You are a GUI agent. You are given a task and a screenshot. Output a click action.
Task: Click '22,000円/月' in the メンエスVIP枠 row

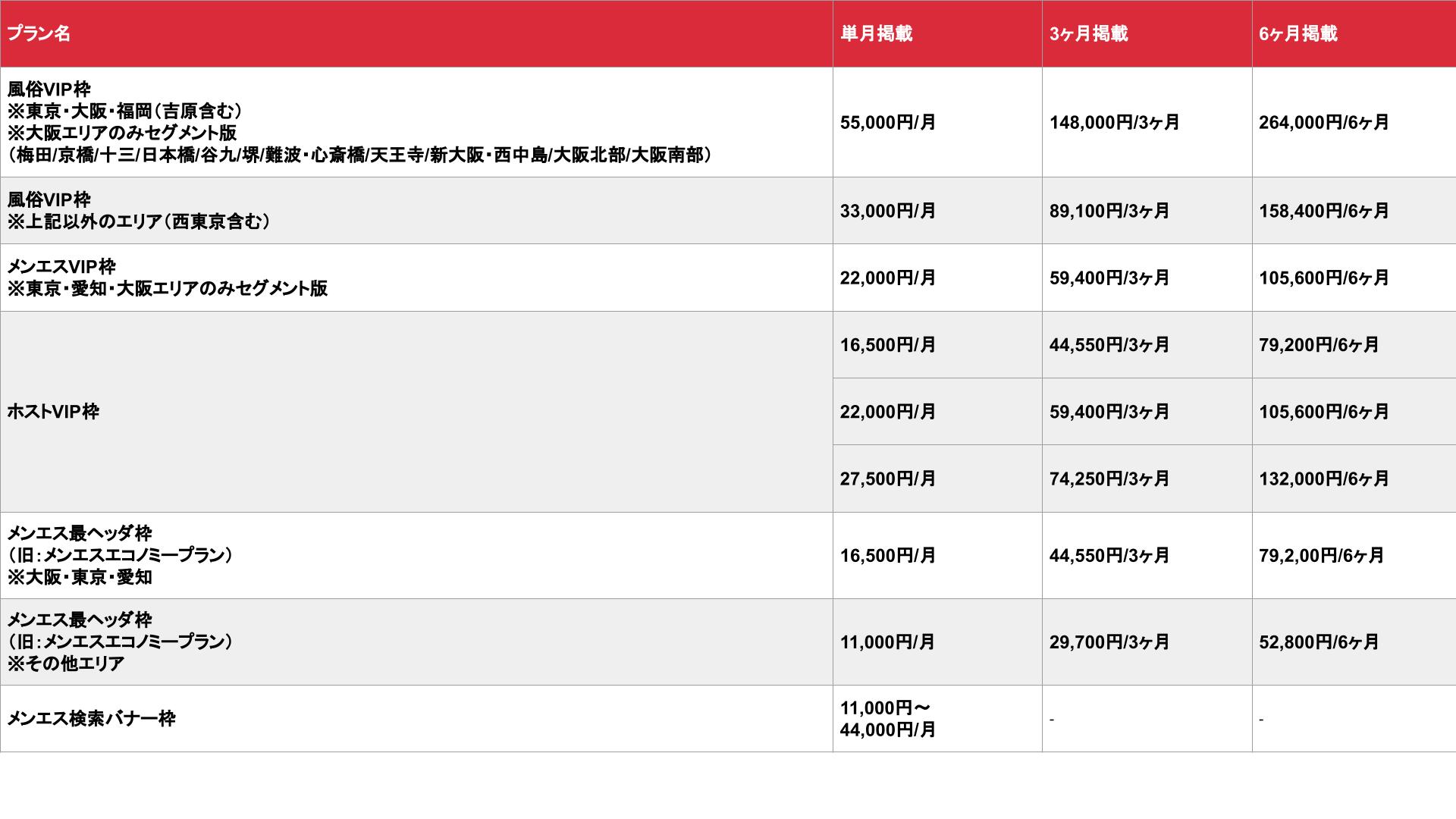click(937, 278)
